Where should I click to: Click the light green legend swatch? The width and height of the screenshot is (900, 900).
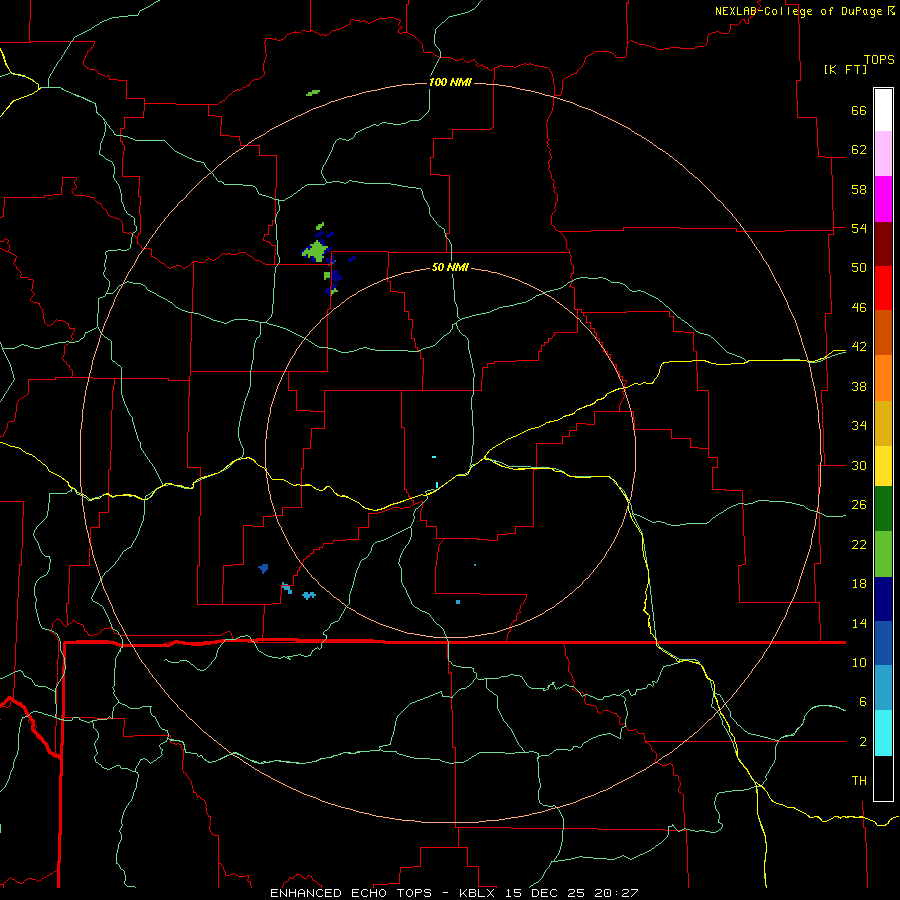(883, 554)
